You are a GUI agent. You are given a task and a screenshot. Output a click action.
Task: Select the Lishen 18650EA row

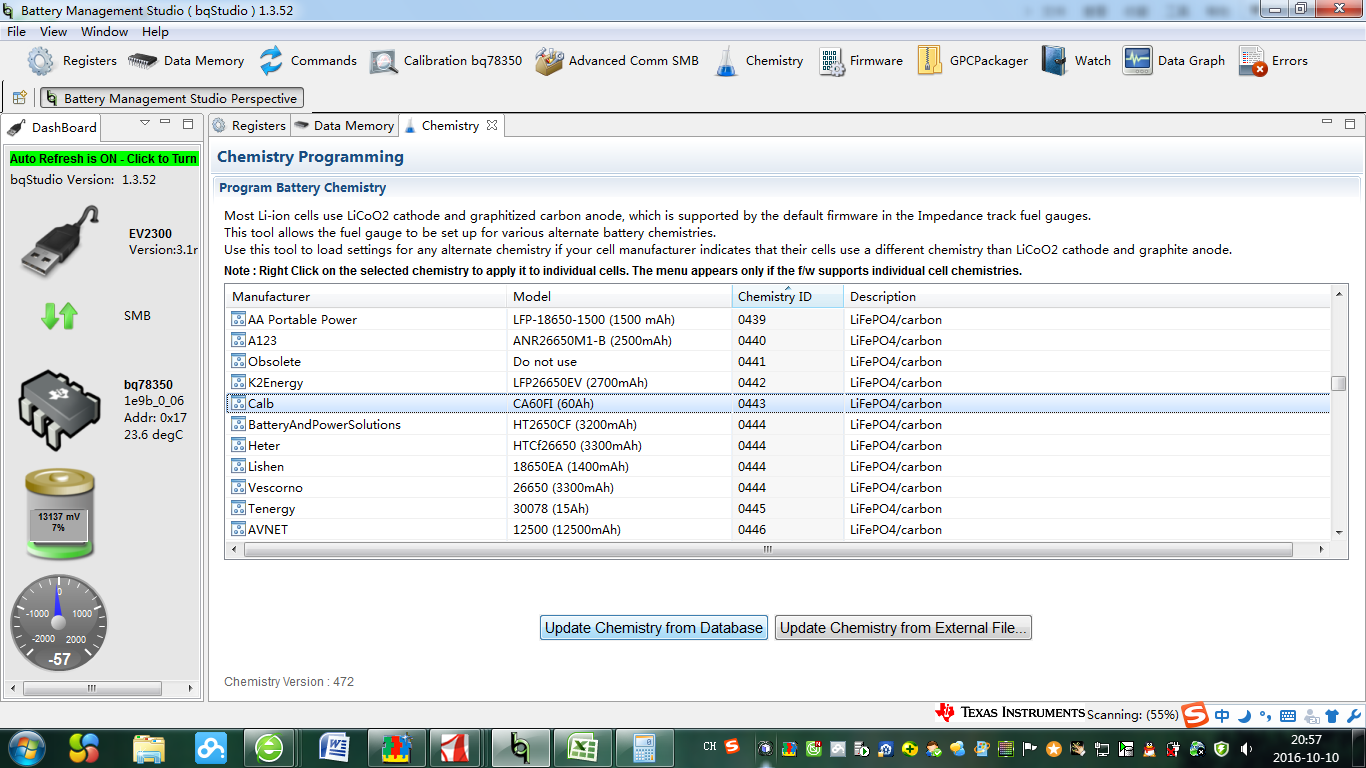click(778, 467)
